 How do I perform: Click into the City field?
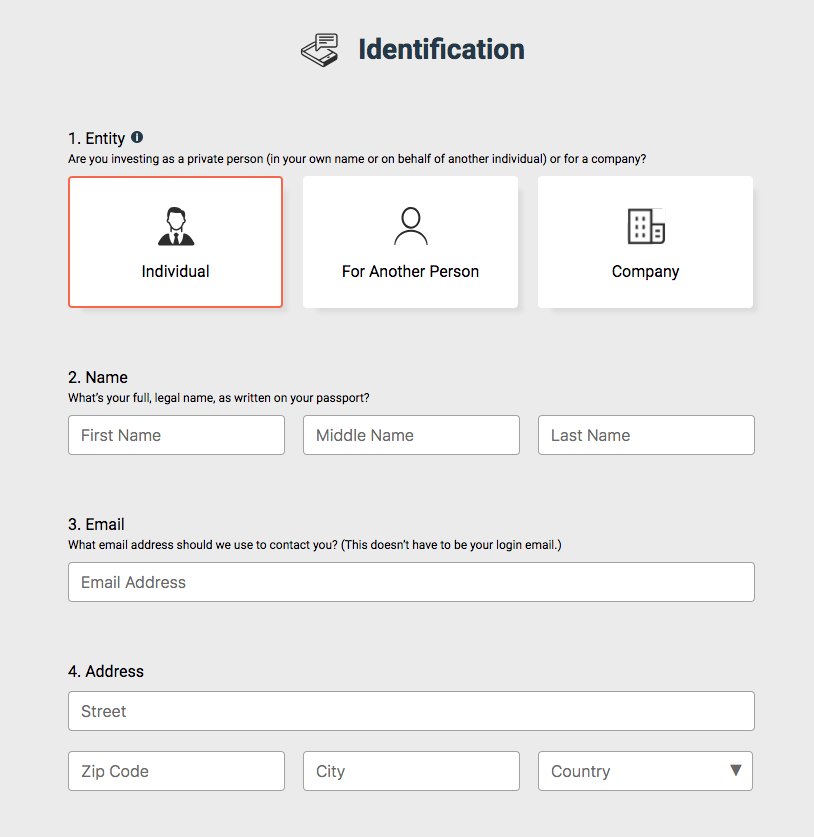411,771
